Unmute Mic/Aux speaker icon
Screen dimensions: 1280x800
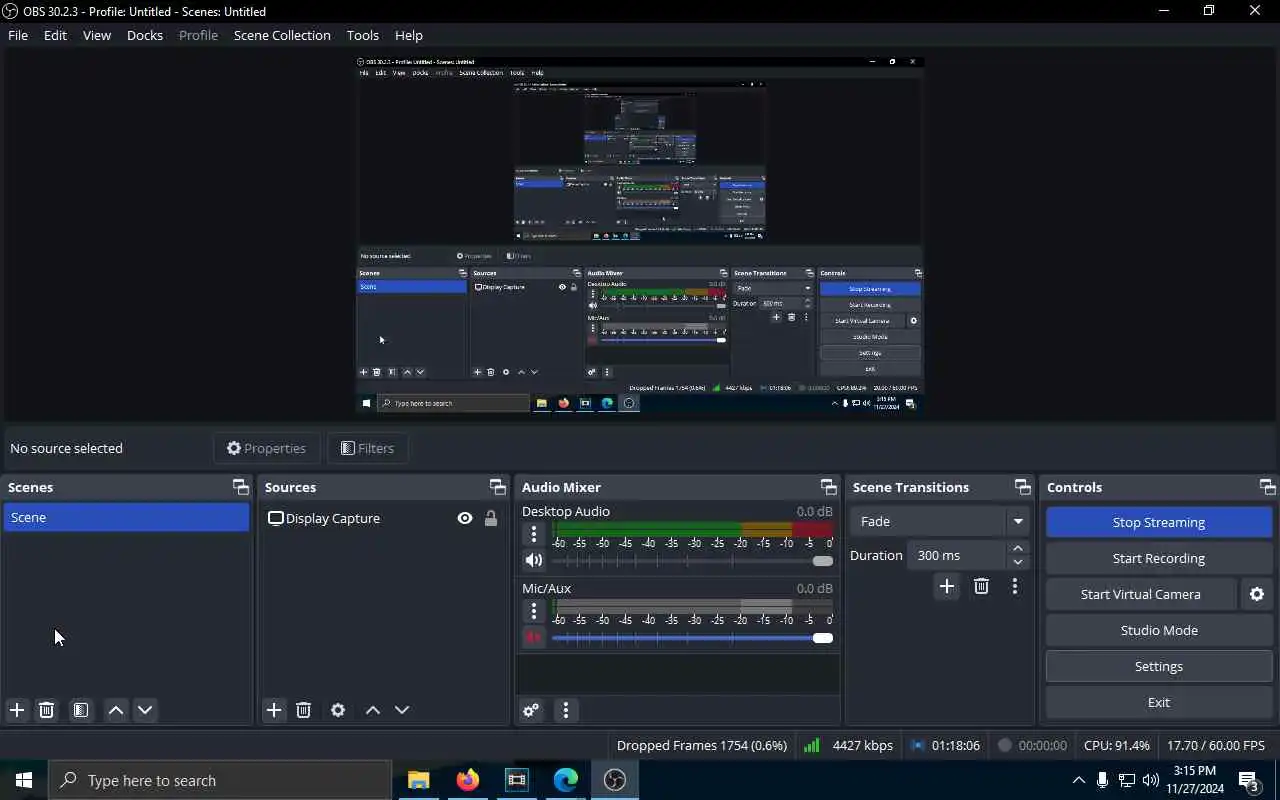pyautogui.click(x=534, y=638)
